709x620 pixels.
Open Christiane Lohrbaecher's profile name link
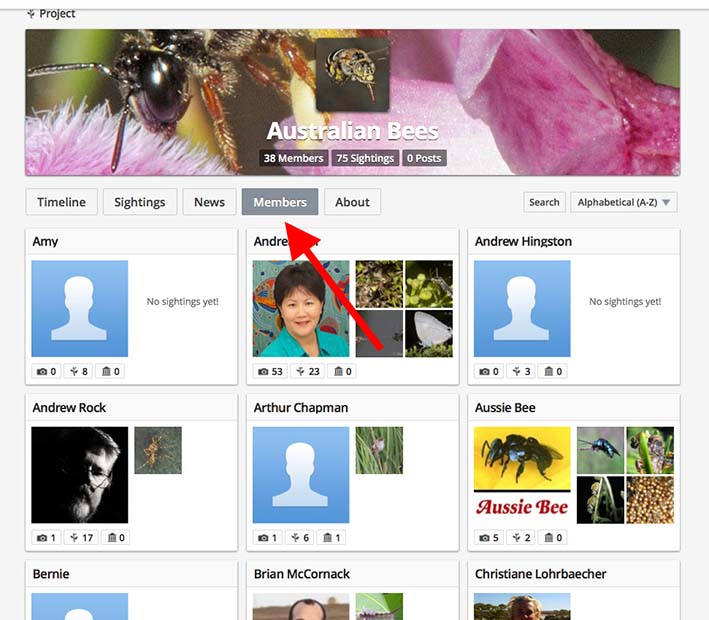point(540,574)
